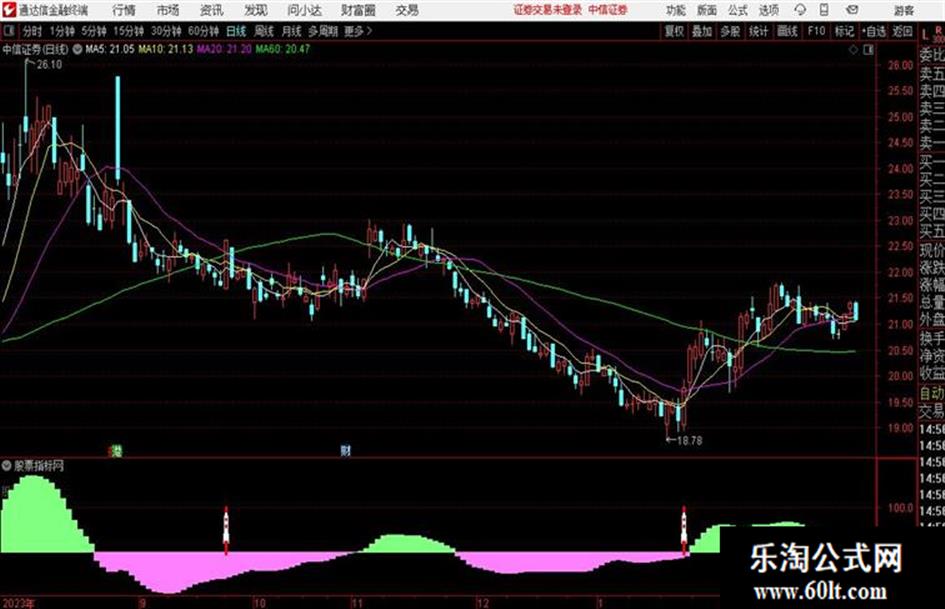Image resolution: width=945 pixels, height=609 pixels.
Task: Click the 股票指标网 indicator name
Action: click(39, 465)
